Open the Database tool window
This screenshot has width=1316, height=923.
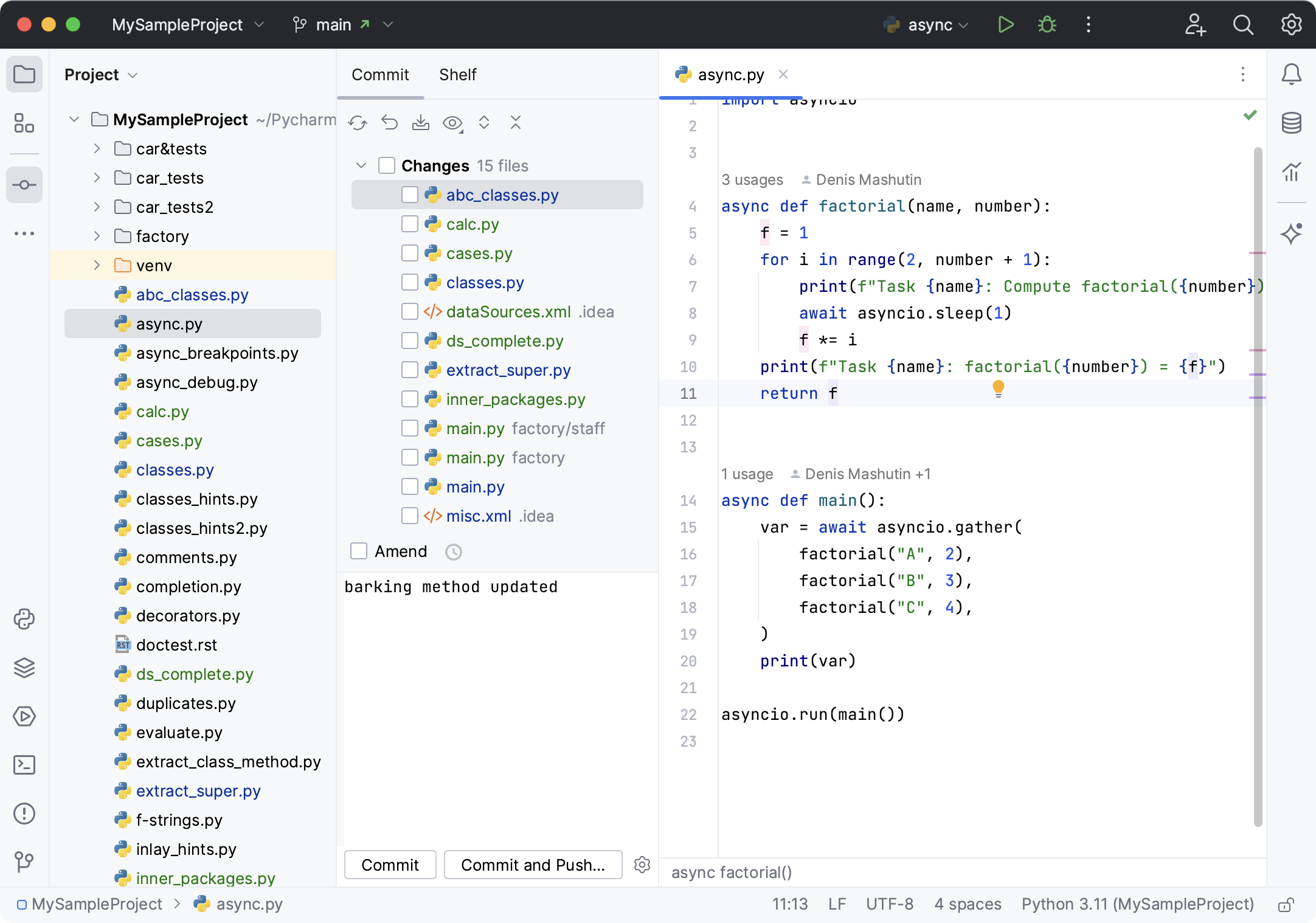[x=1291, y=123]
